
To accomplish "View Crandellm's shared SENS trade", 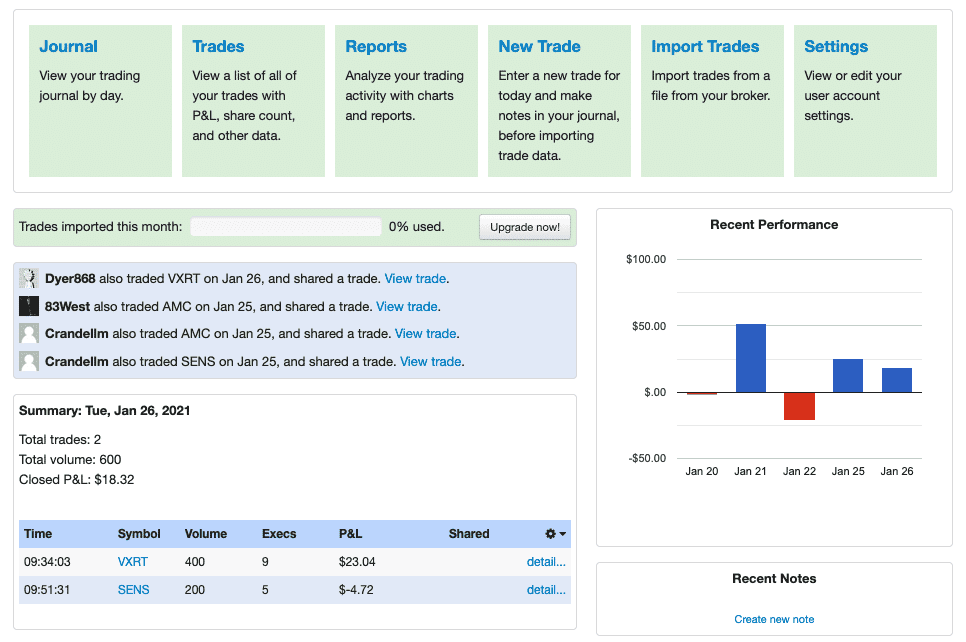I will pos(429,361).
